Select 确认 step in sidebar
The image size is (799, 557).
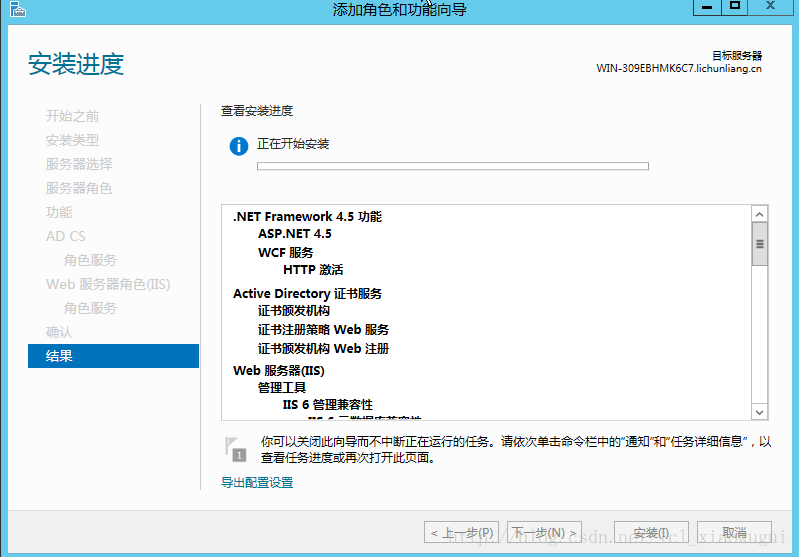pos(59,332)
